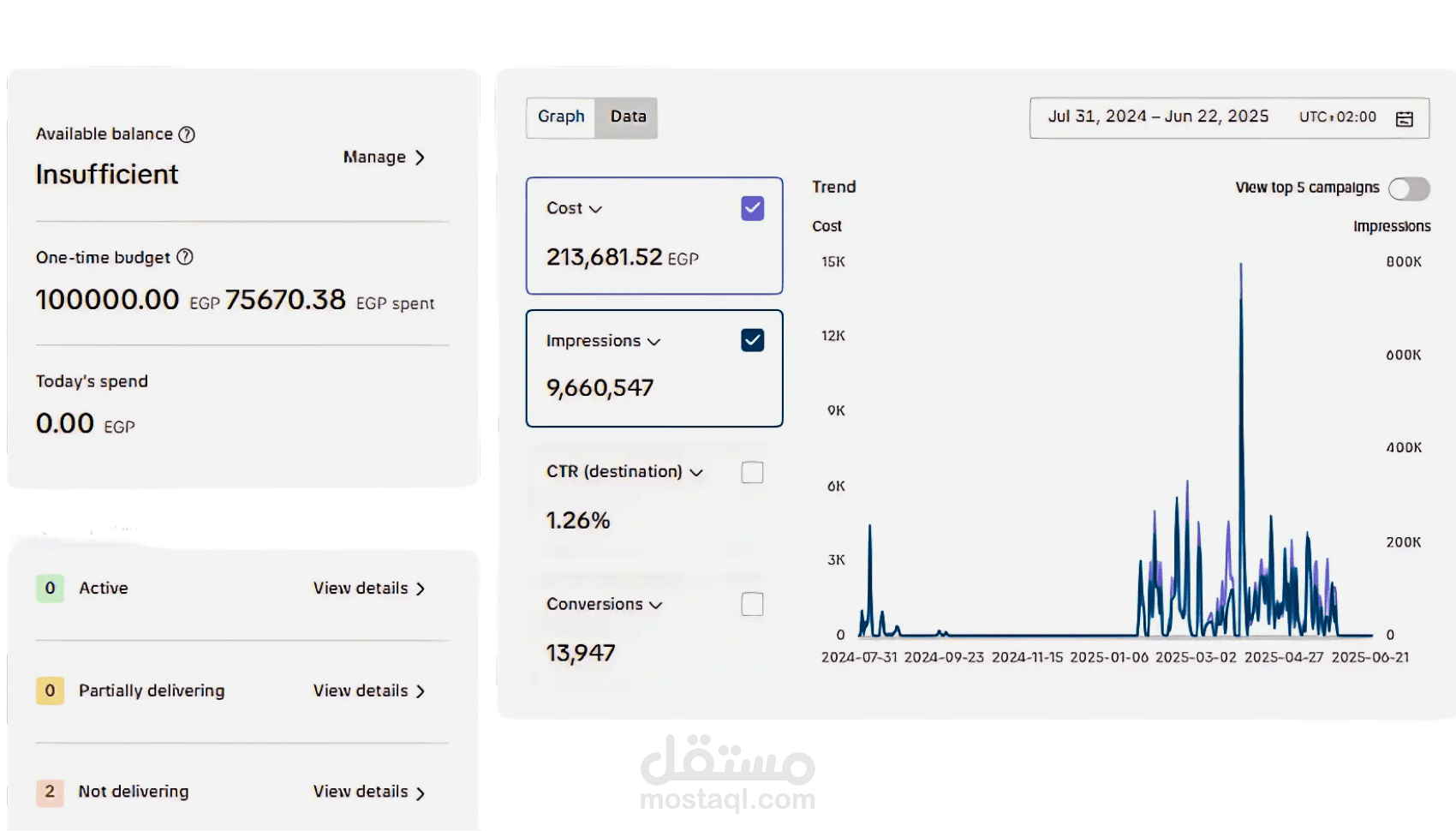The image size is (1456, 831).
Task: Click the One-time budget help icon
Action: 185,257
